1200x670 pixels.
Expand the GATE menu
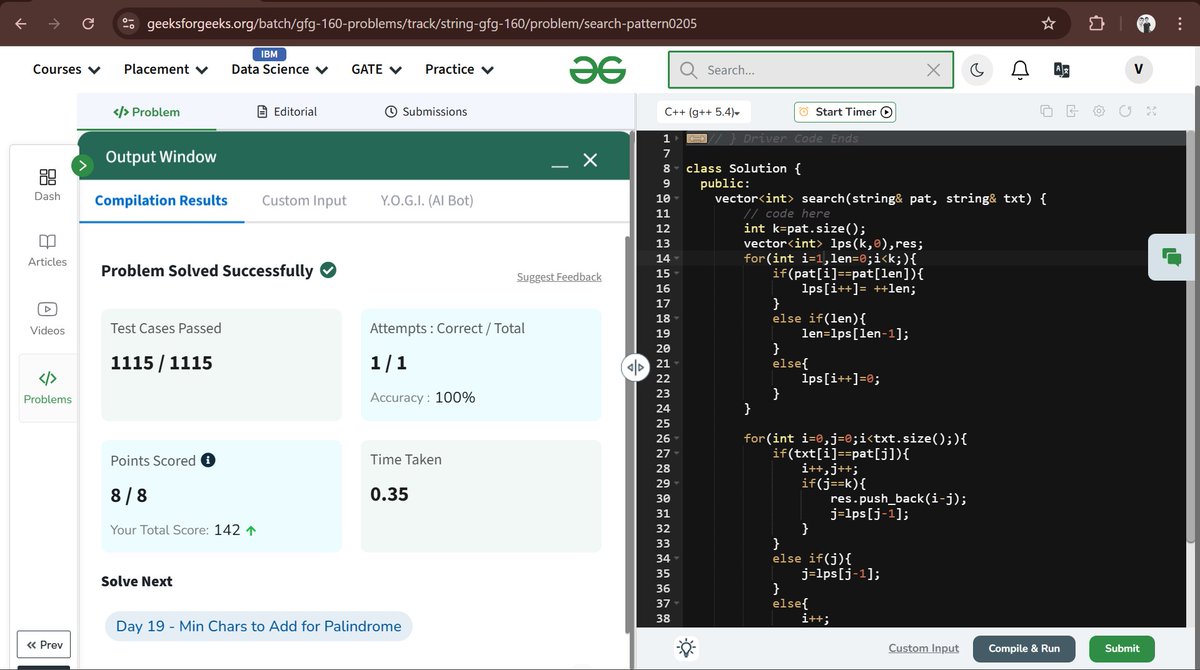point(376,69)
